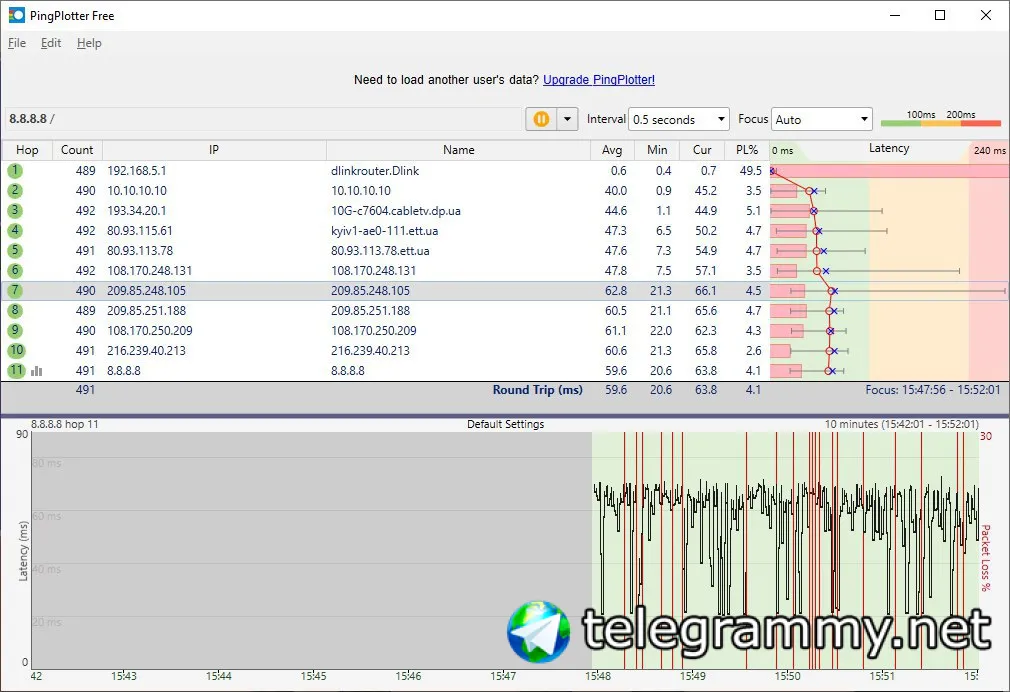Click the 10 minutes time range label
This screenshot has height=692, width=1010.
tap(902, 424)
